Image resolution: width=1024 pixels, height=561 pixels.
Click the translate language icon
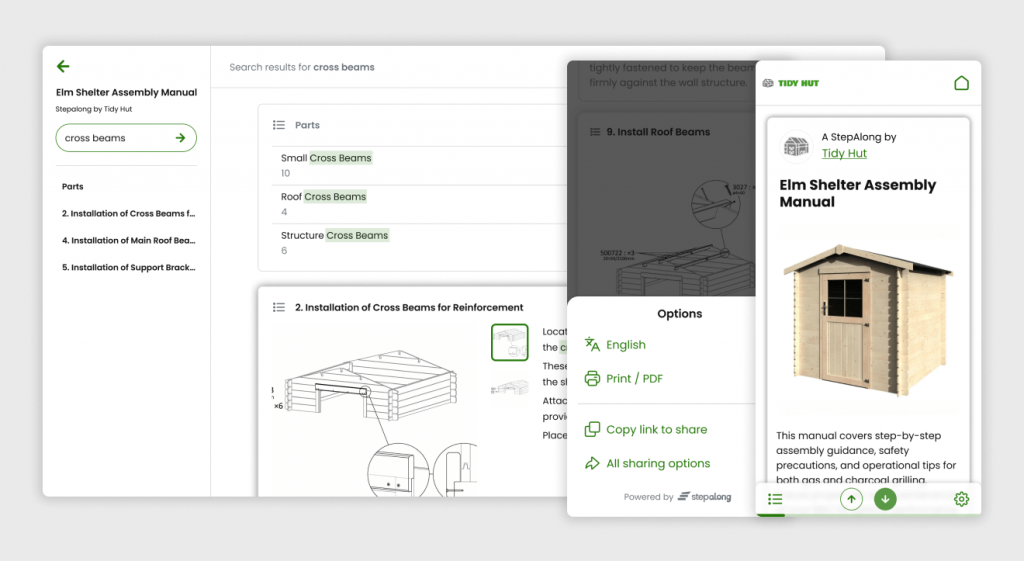pos(592,344)
